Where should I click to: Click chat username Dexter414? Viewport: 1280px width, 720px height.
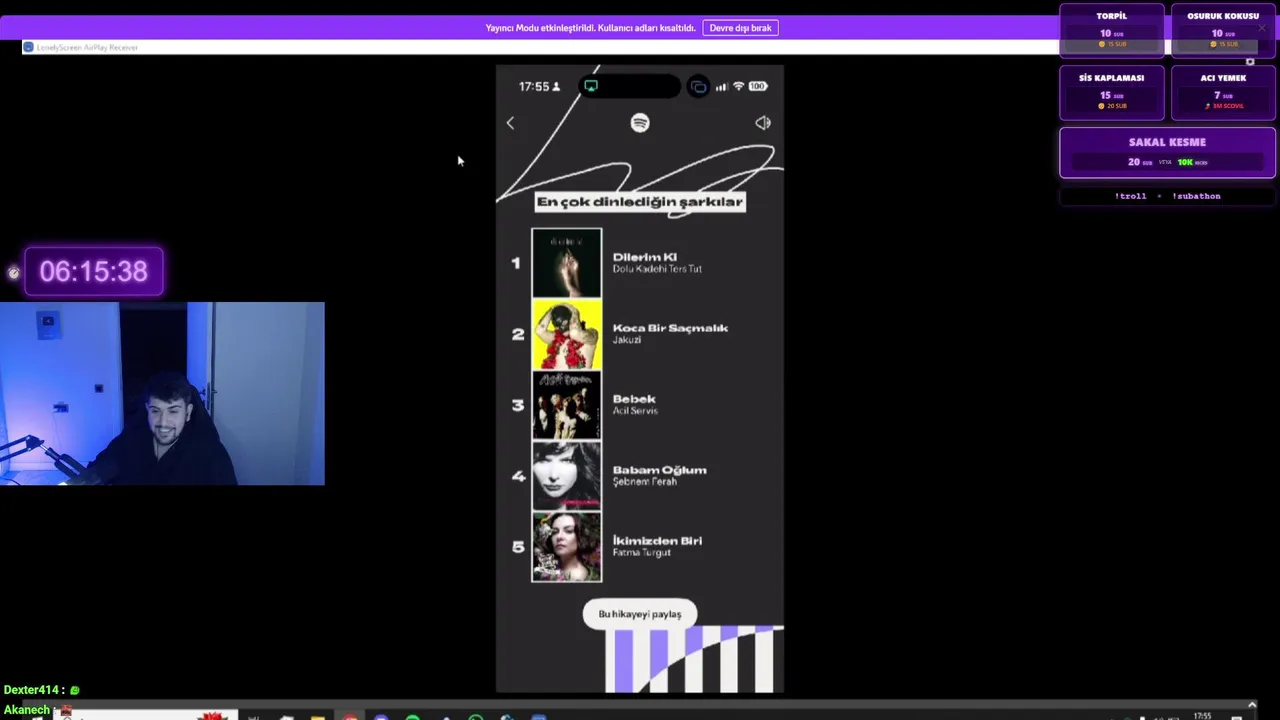click(x=30, y=690)
